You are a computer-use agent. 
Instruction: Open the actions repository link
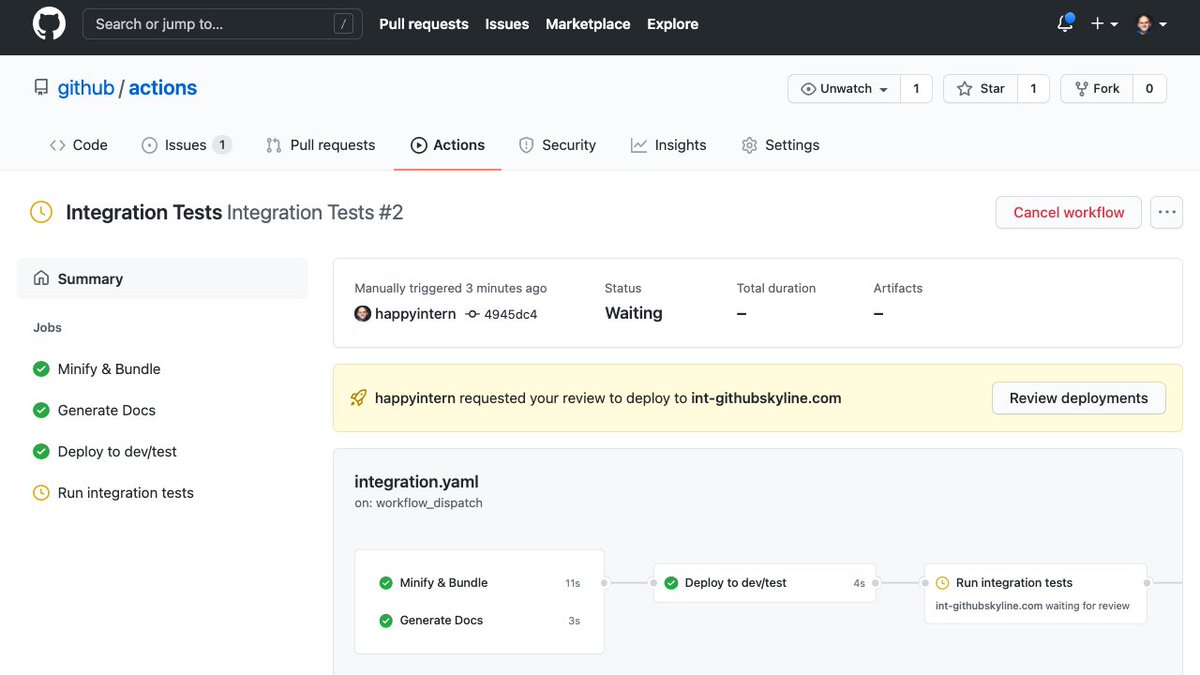click(163, 88)
